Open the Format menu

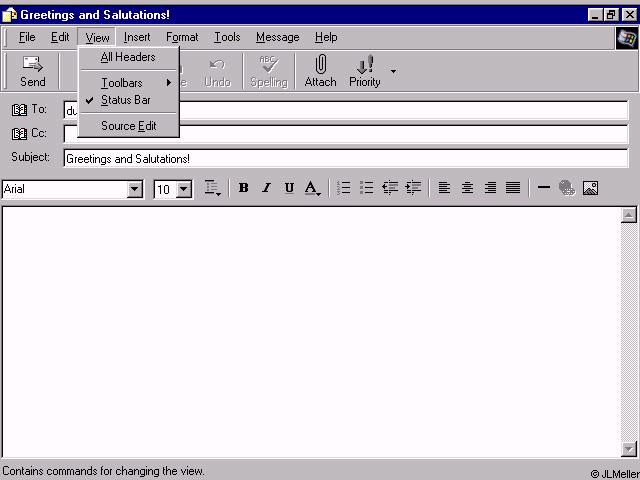point(182,37)
